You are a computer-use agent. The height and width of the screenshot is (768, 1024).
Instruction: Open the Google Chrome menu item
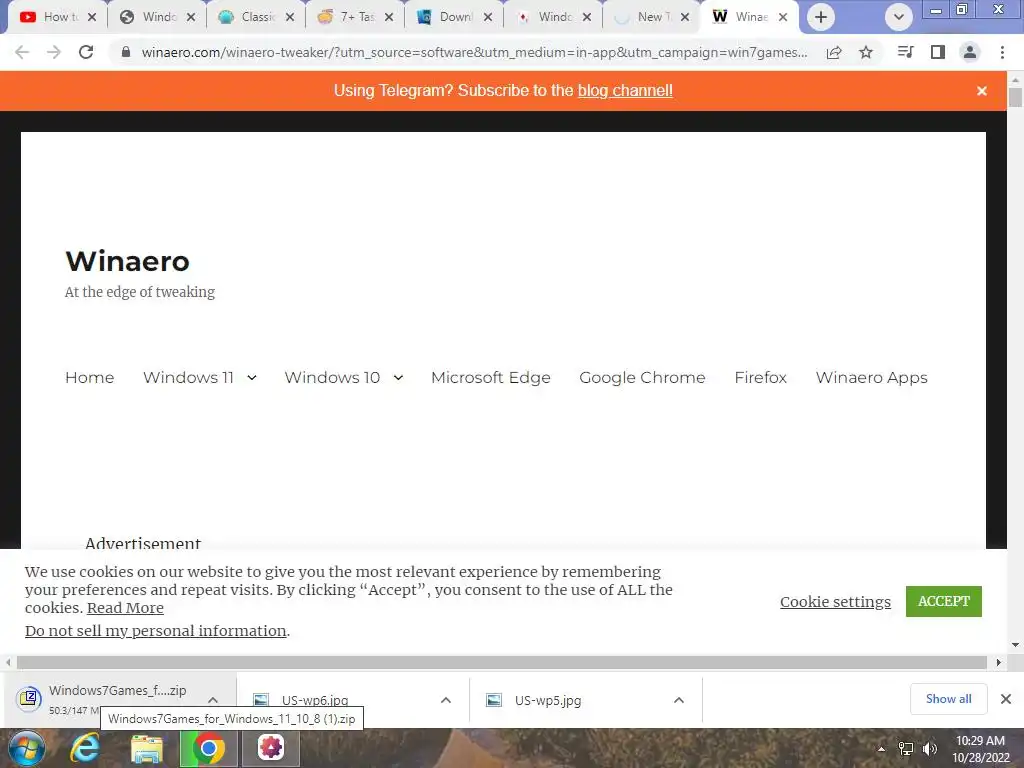[x=642, y=377]
